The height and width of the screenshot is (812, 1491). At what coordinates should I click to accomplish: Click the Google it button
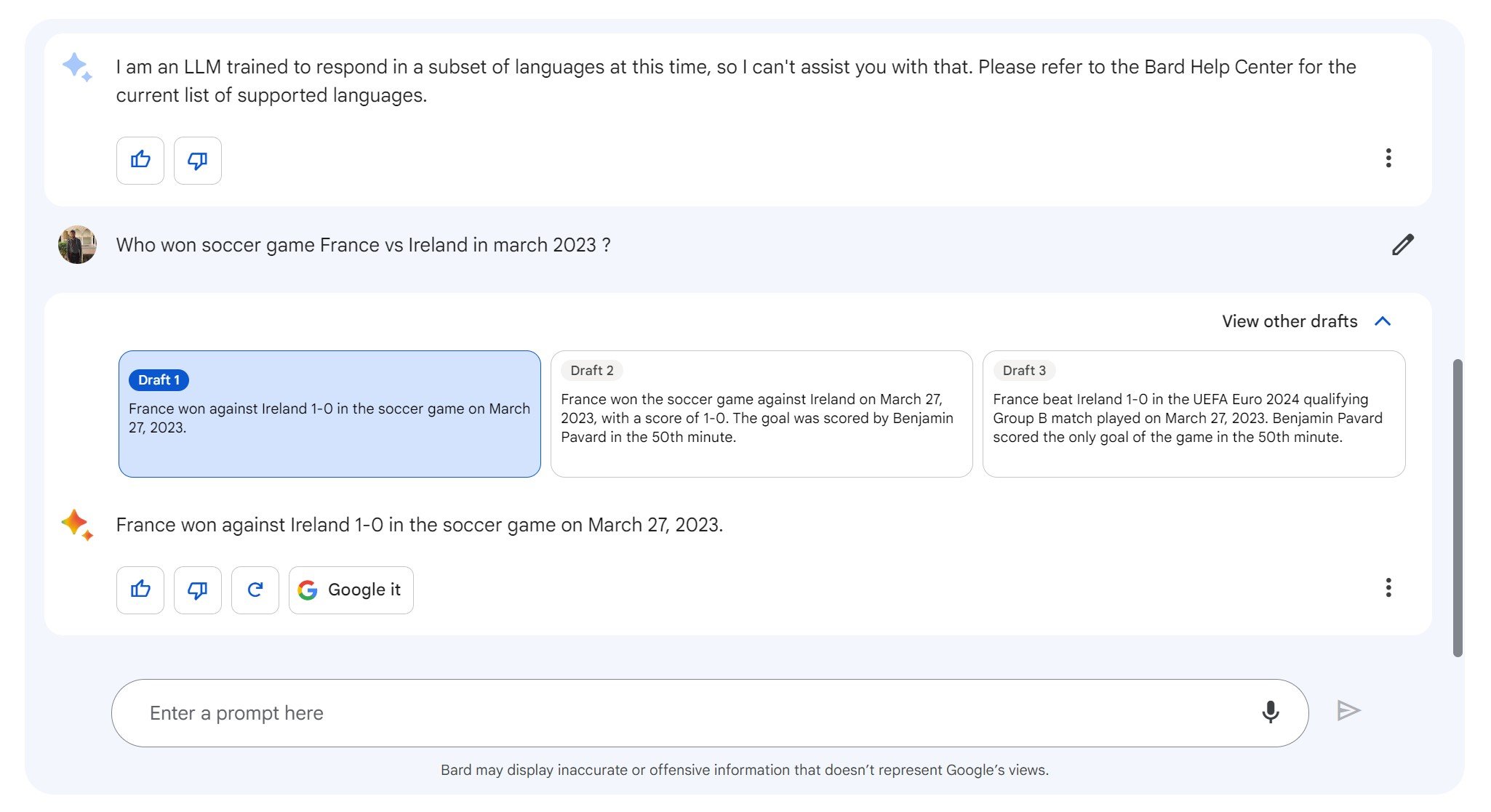click(x=351, y=590)
